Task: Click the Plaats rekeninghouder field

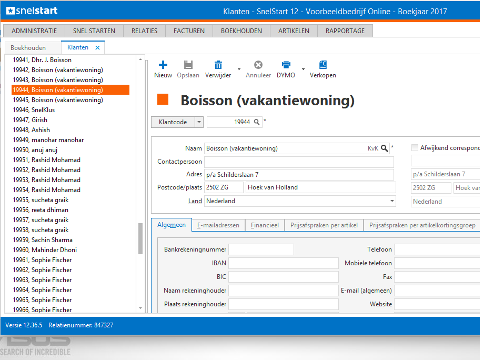Action: point(283,304)
